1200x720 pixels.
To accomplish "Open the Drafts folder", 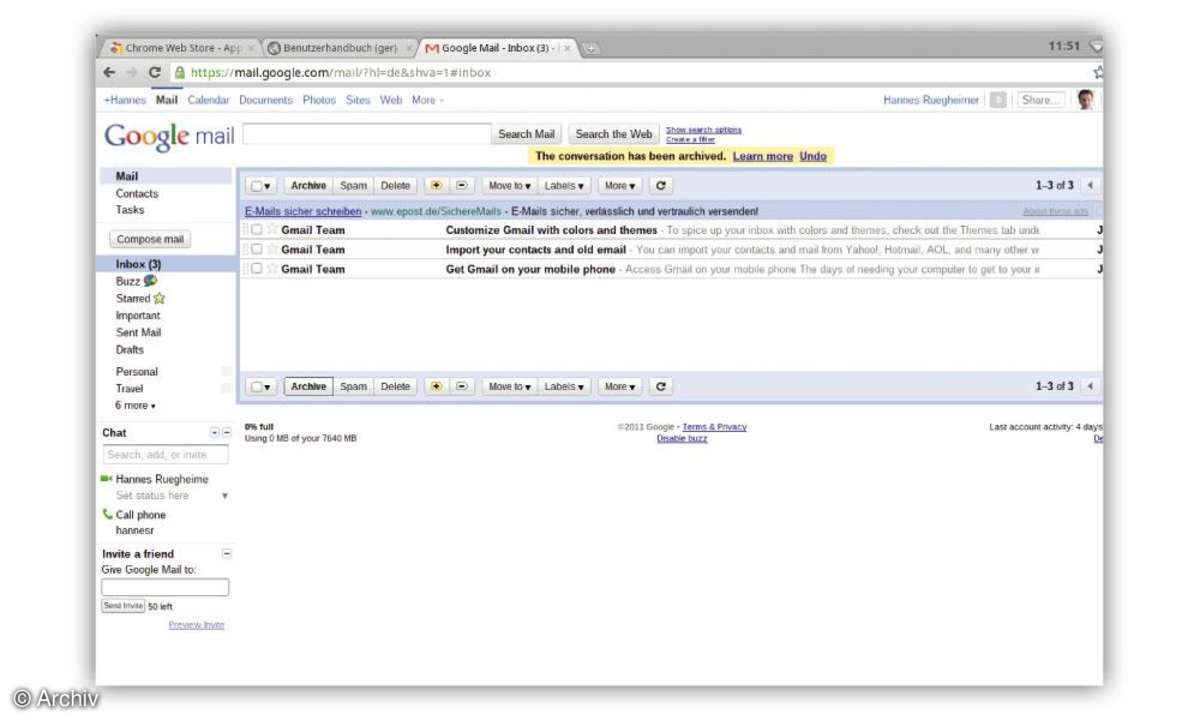I will tap(130, 350).
